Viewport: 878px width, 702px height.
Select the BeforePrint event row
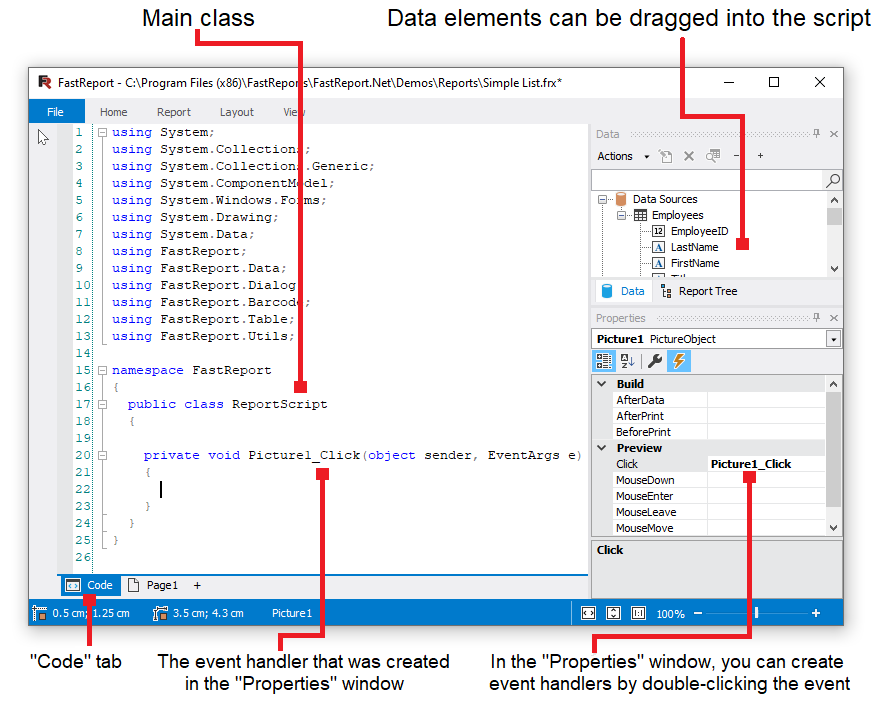tap(719, 432)
